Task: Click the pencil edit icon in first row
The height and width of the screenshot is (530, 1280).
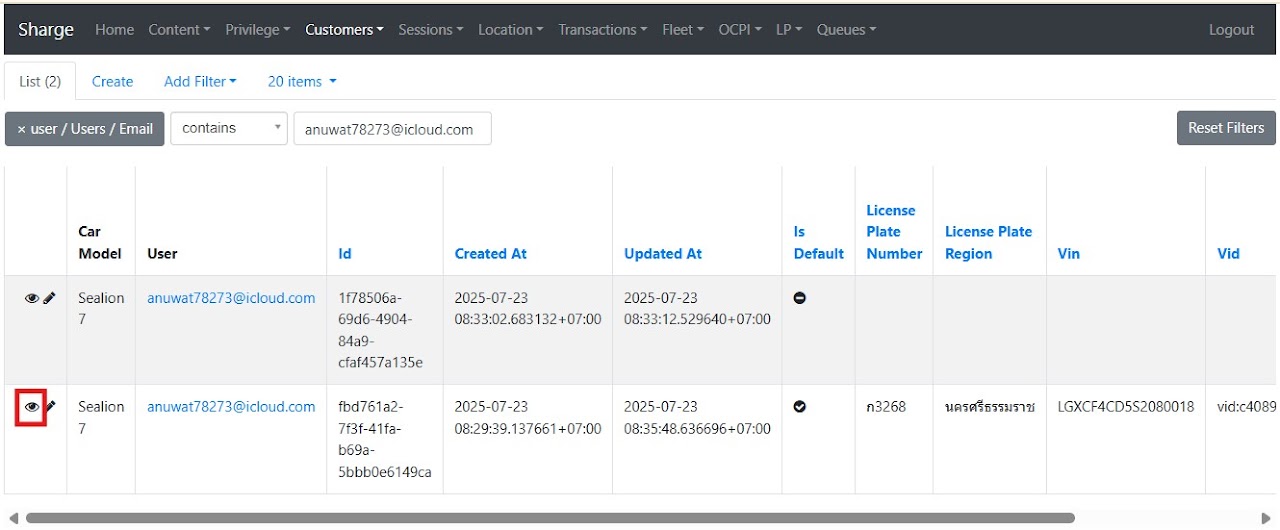Action: [50, 298]
